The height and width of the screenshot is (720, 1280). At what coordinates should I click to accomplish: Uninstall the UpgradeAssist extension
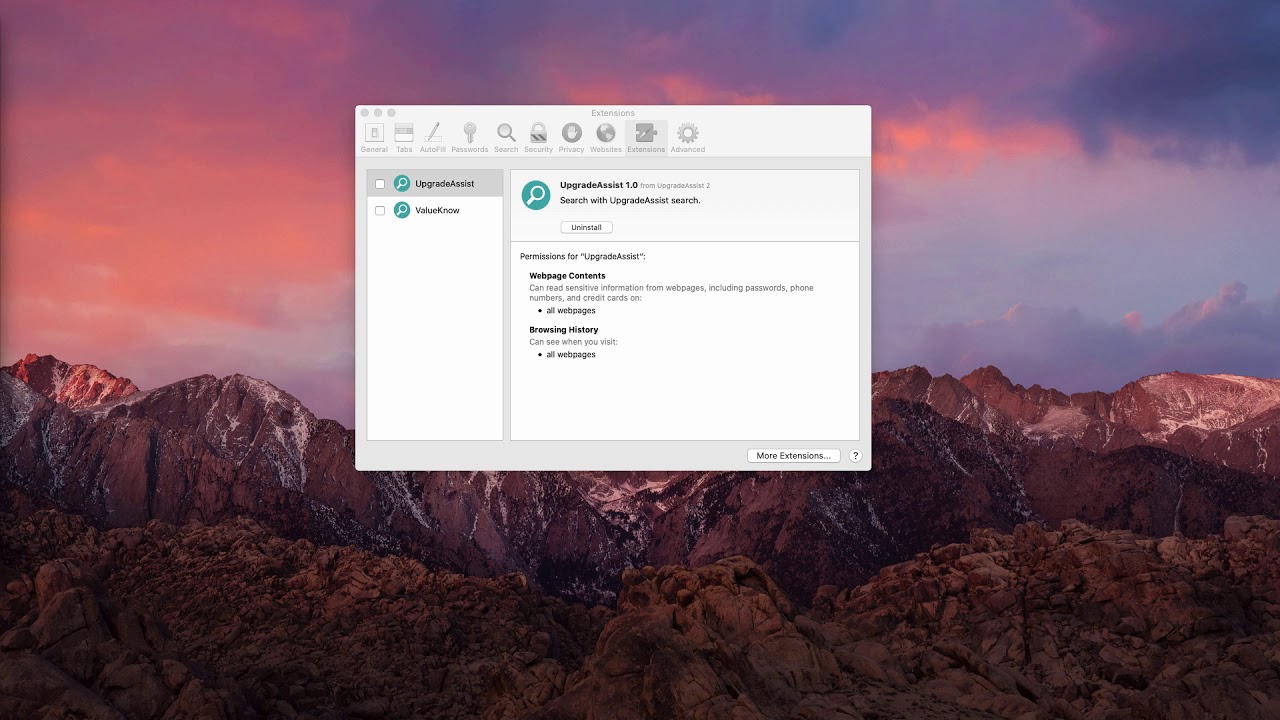[x=587, y=227]
